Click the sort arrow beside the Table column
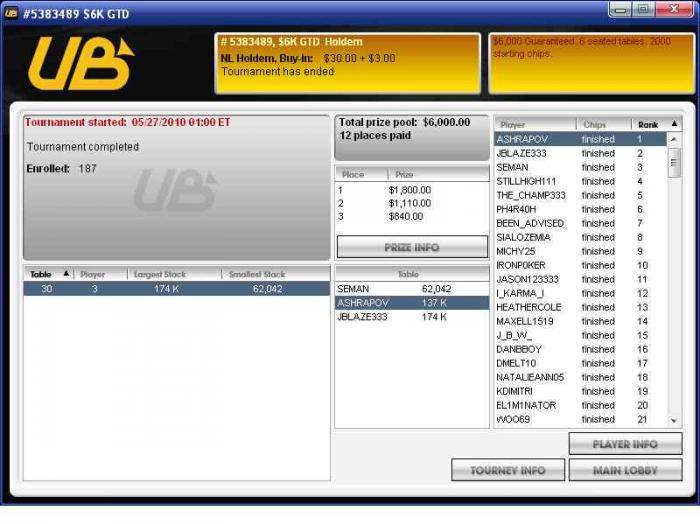This screenshot has width=700, height=525. [x=66, y=273]
